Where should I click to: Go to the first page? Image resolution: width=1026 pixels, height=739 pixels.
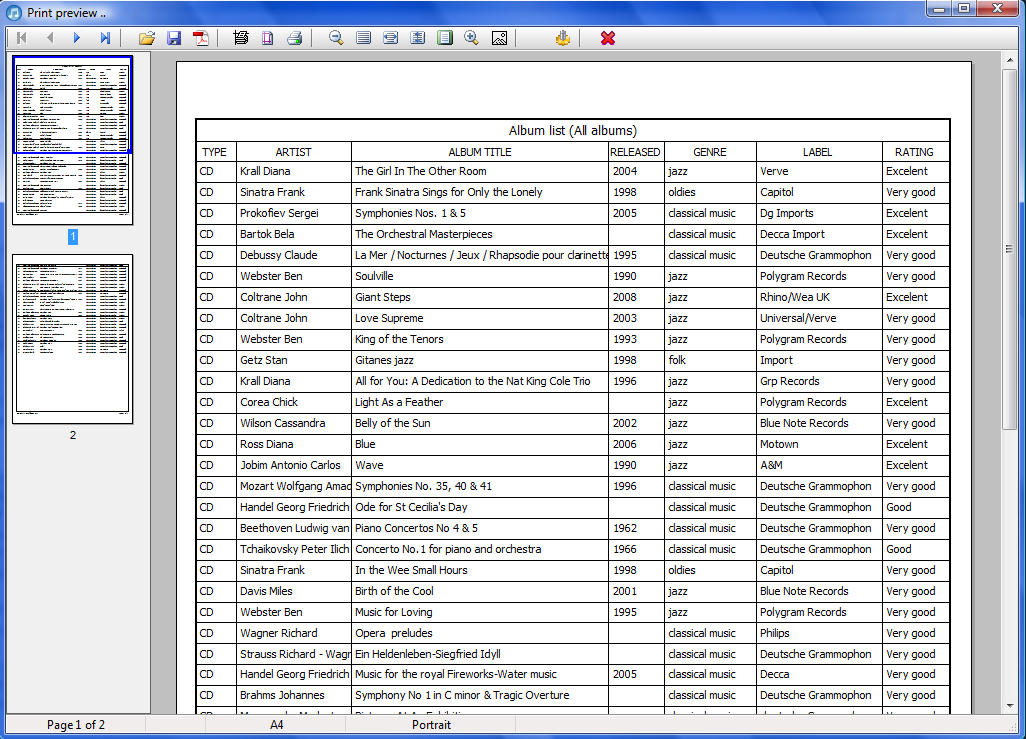(x=21, y=38)
